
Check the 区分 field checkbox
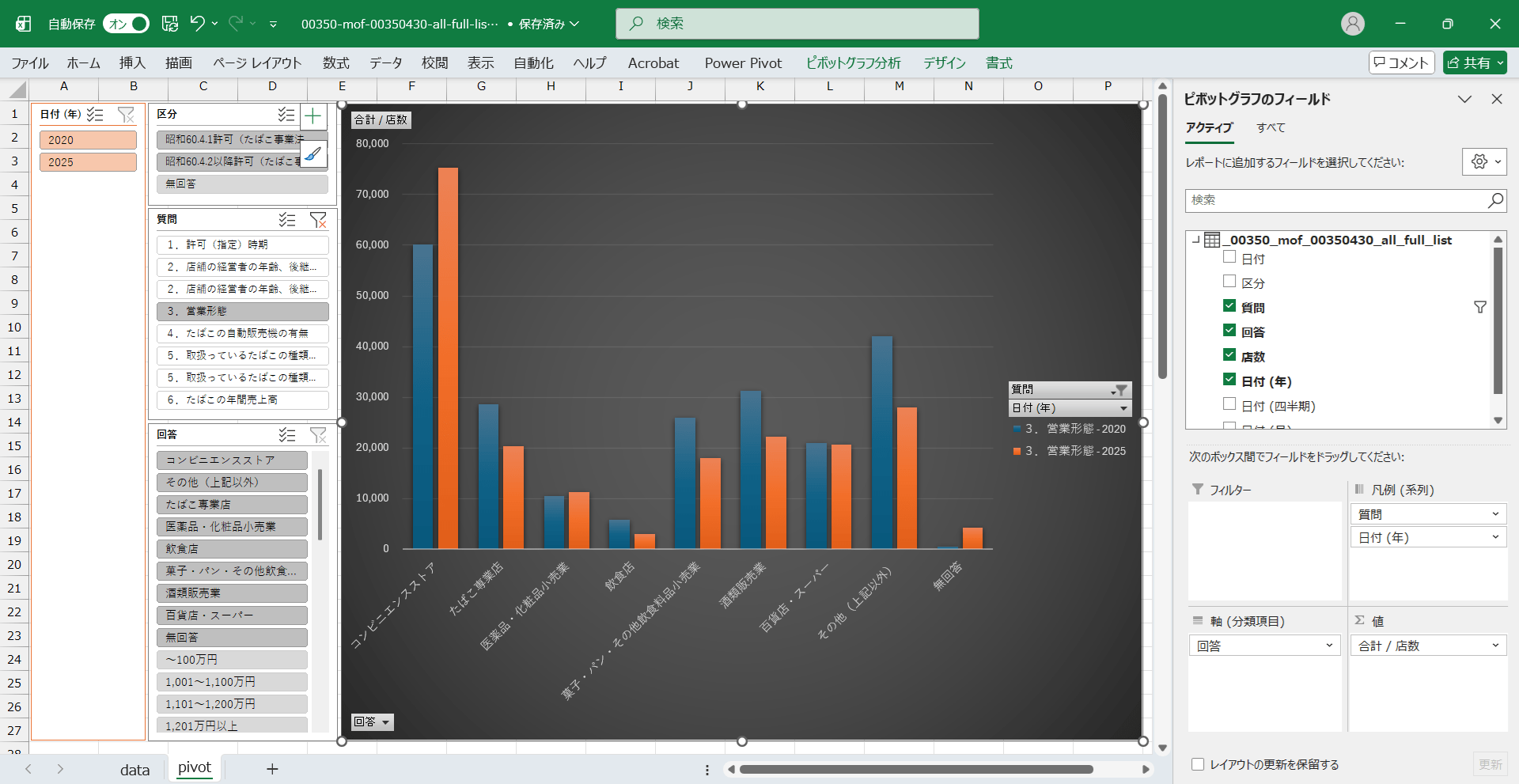pos(1229,282)
